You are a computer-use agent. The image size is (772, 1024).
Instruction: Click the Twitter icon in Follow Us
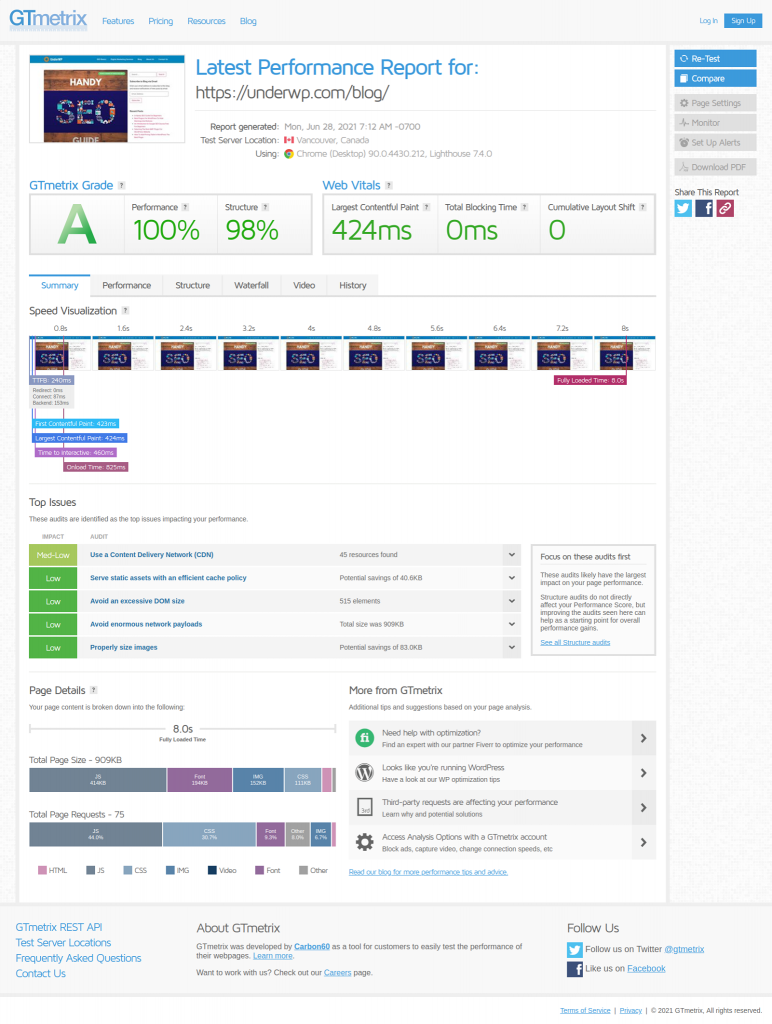click(x=575, y=950)
